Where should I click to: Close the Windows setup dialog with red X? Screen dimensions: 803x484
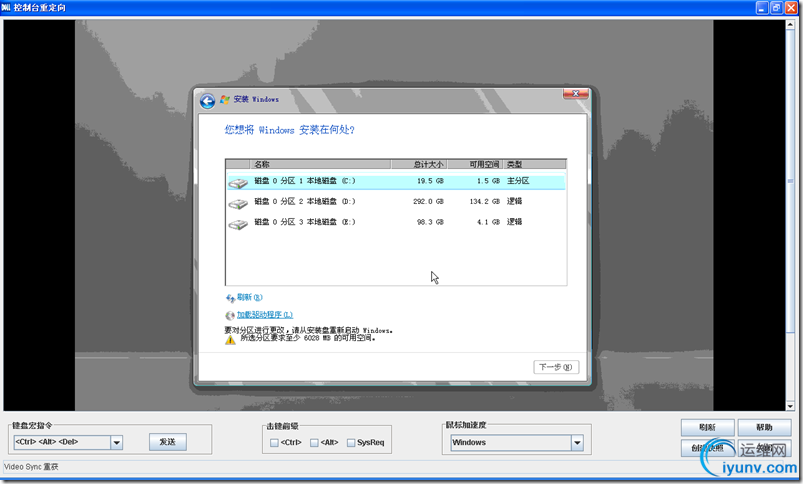coord(576,93)
